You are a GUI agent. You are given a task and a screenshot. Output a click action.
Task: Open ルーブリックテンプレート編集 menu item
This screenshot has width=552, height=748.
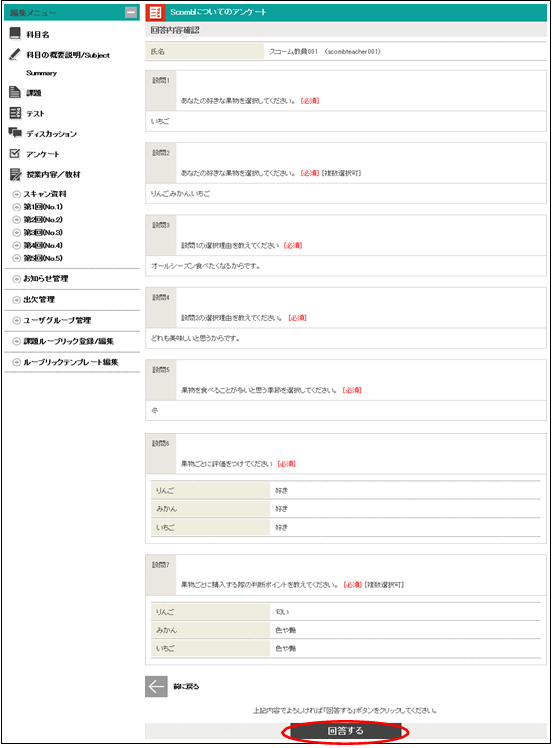click(65, 363)
